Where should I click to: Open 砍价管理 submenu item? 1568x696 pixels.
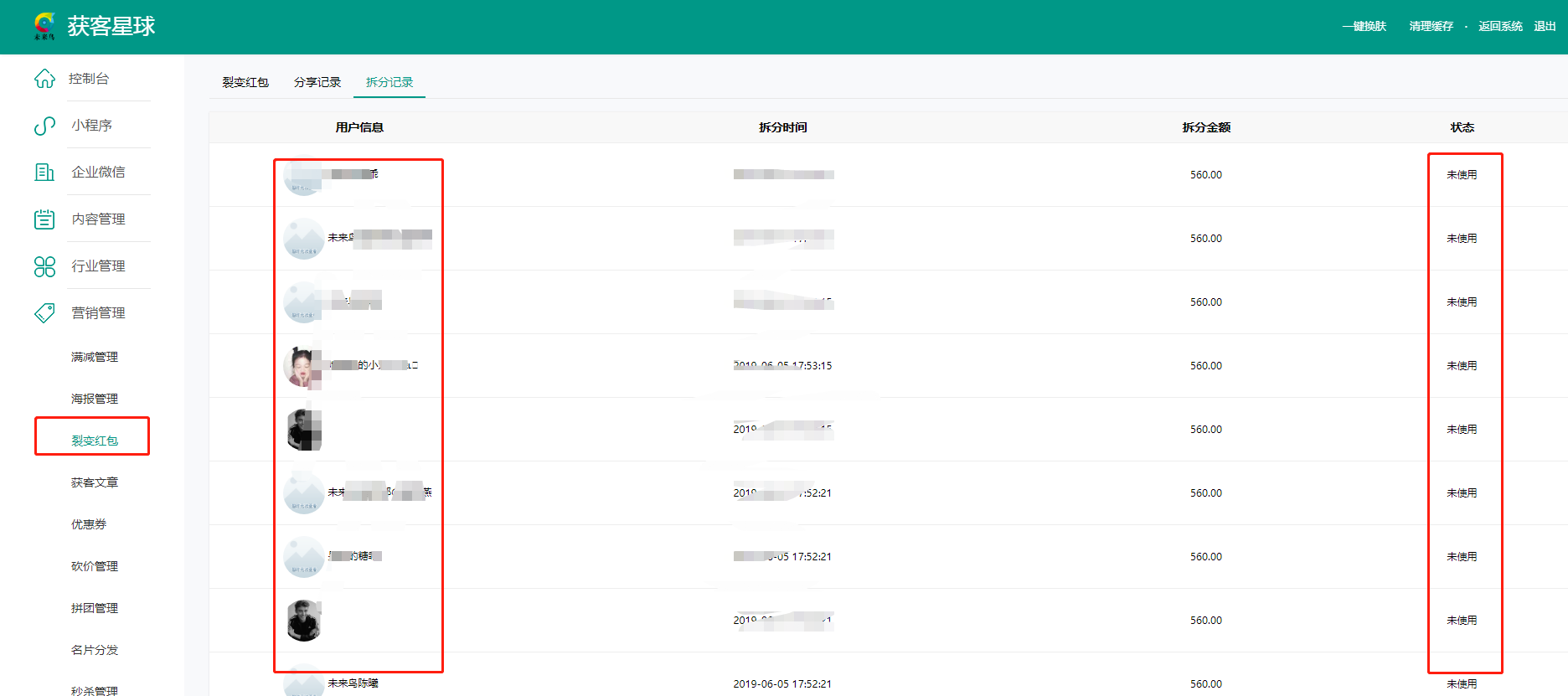[x=95, y=566]
